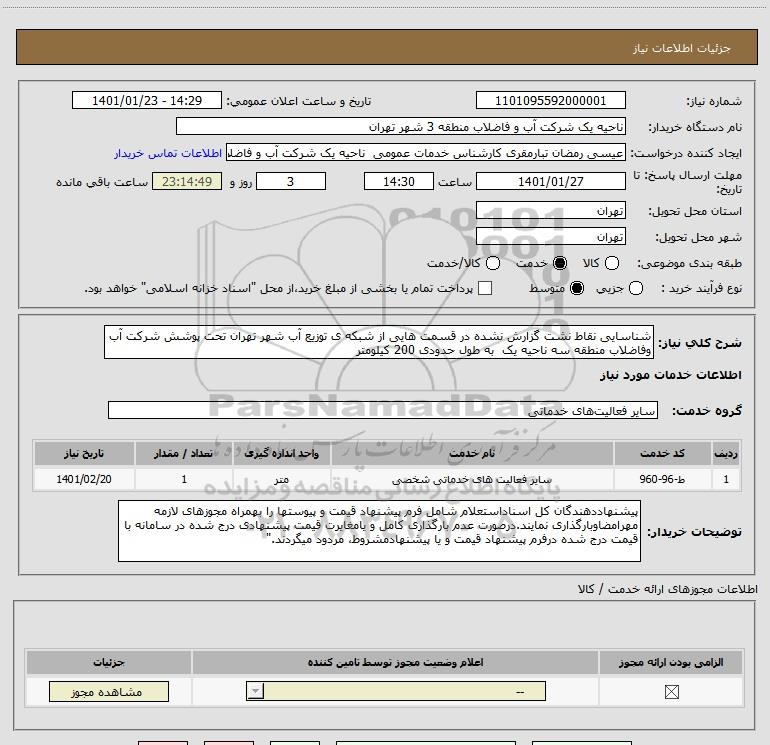Click the deadline time field 14:30

(399, 181)
